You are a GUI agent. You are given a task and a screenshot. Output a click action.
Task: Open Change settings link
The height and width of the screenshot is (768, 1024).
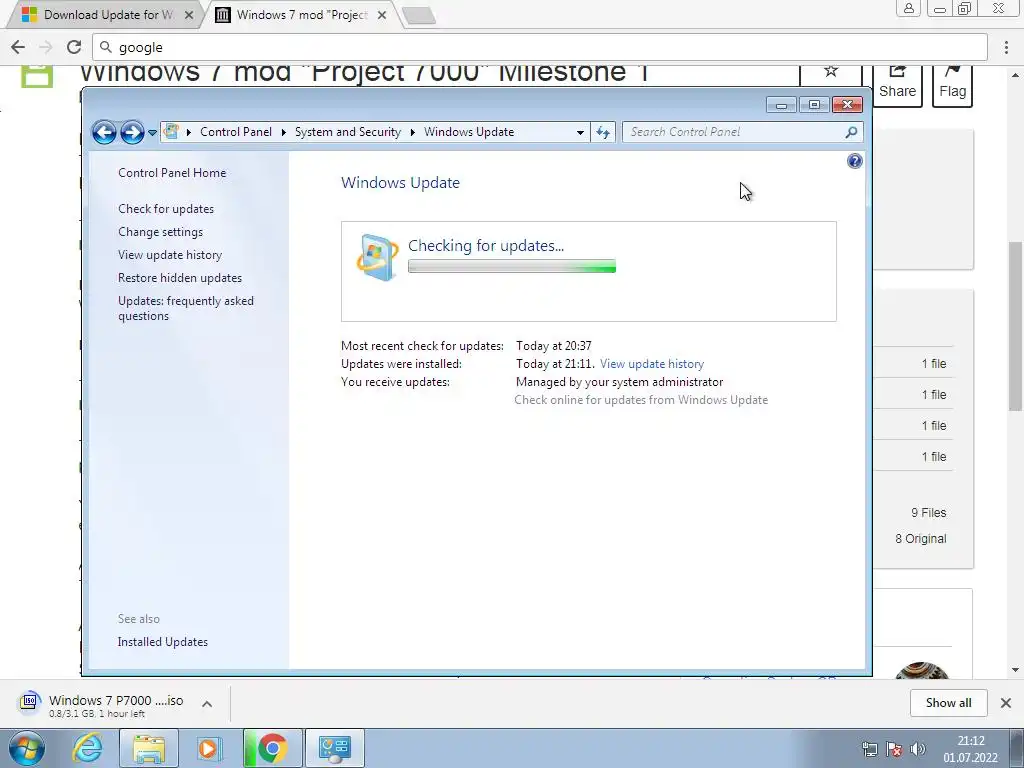(160, 232)
